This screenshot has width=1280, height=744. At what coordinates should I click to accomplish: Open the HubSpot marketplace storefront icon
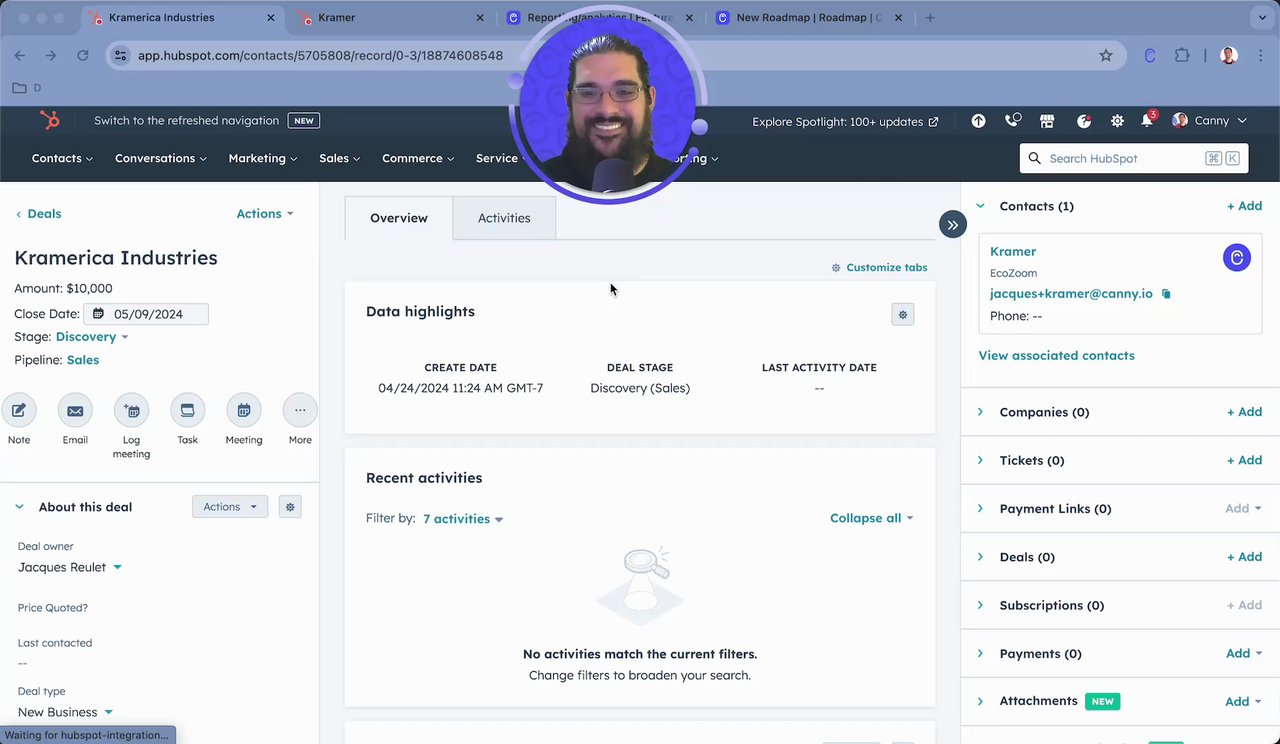pos(1047,121)
